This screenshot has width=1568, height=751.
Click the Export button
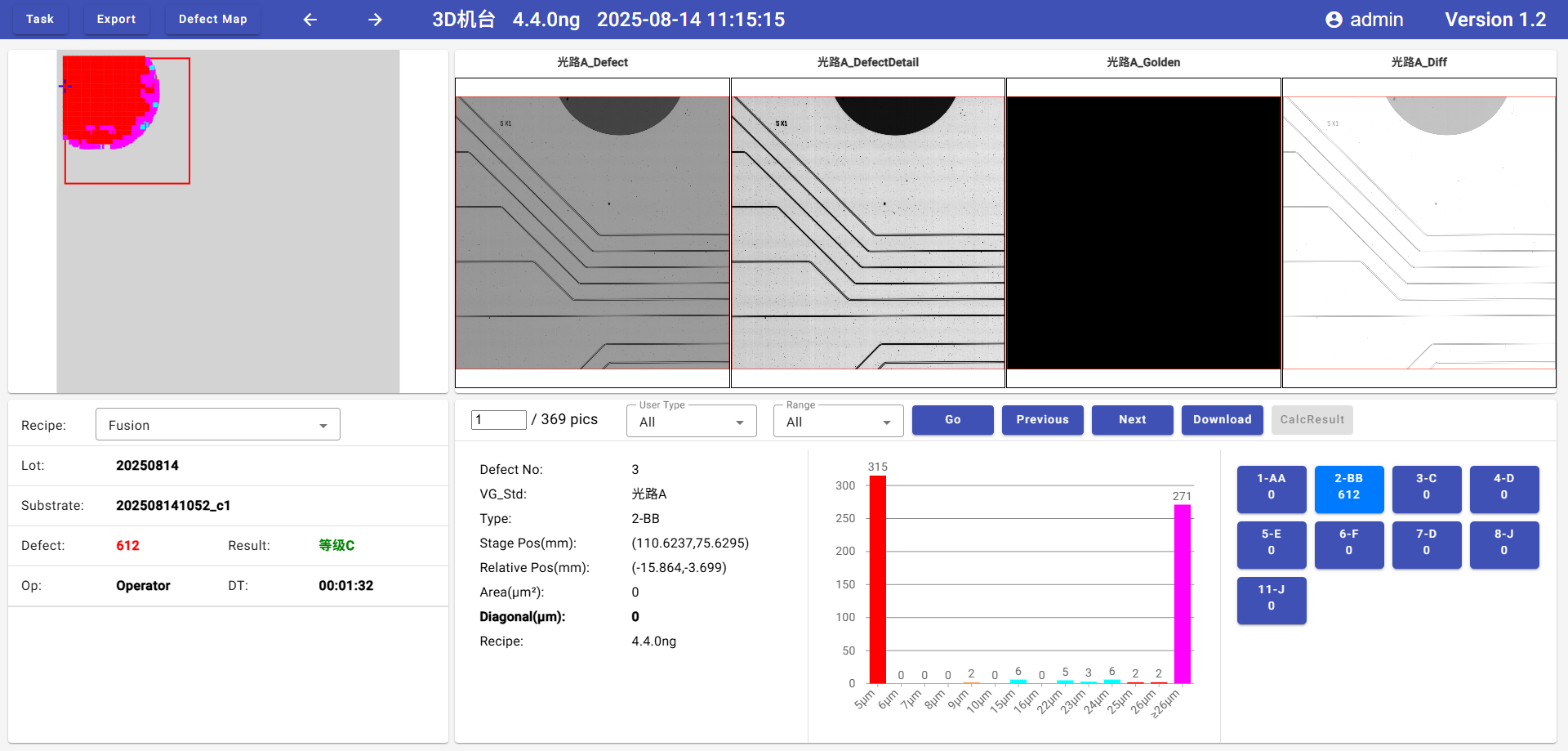coord(116,19)
